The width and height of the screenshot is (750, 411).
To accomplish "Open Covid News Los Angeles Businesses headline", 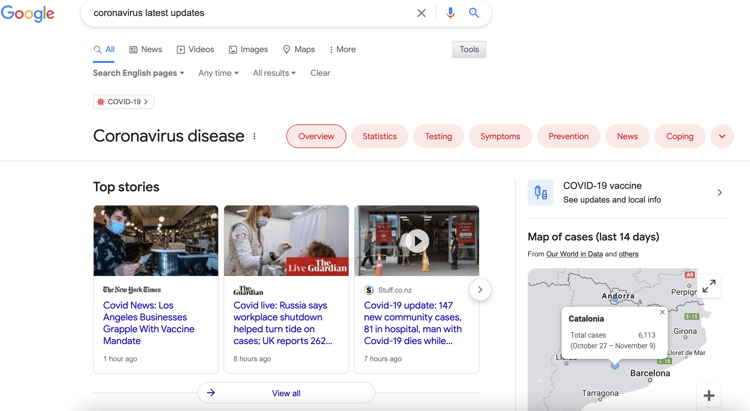I will (149, 323).
